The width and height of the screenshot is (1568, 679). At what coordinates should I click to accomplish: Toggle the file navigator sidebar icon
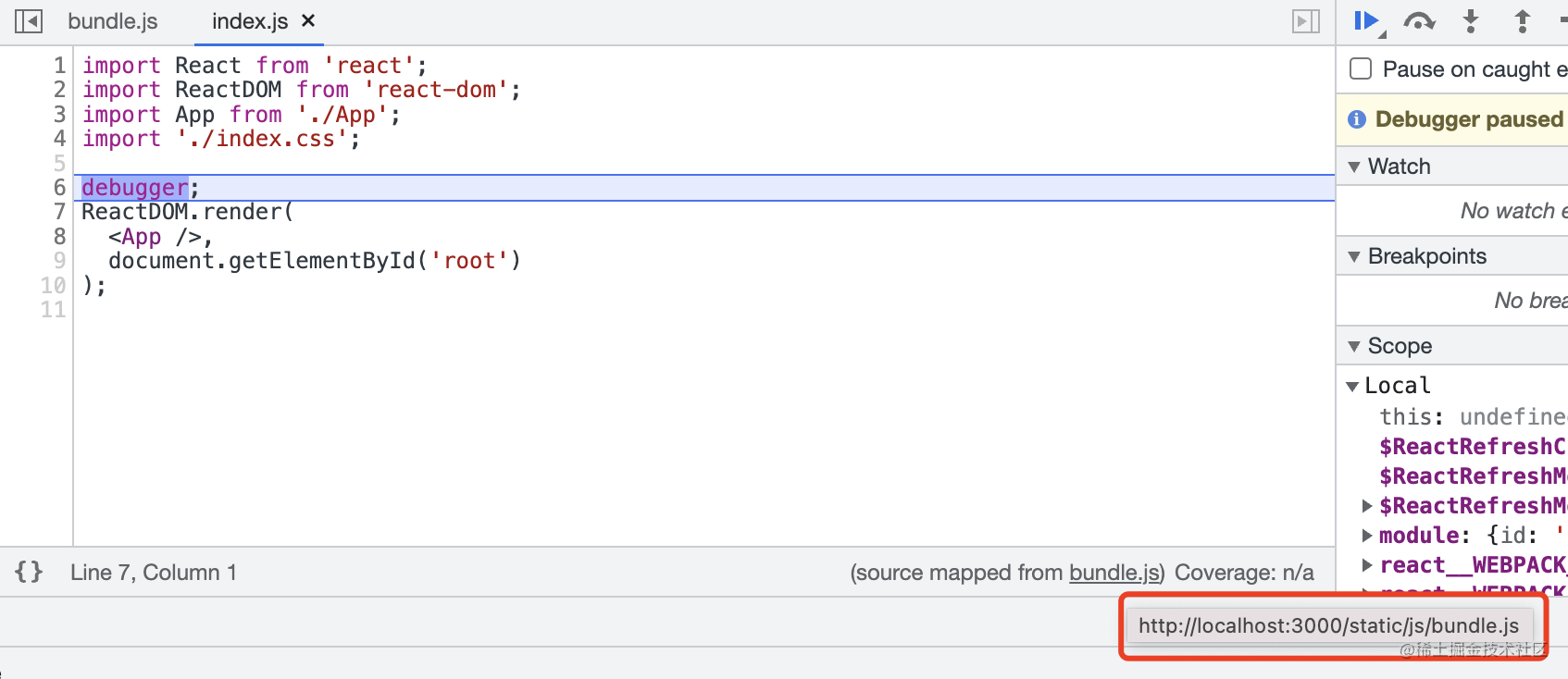point(29,21)
